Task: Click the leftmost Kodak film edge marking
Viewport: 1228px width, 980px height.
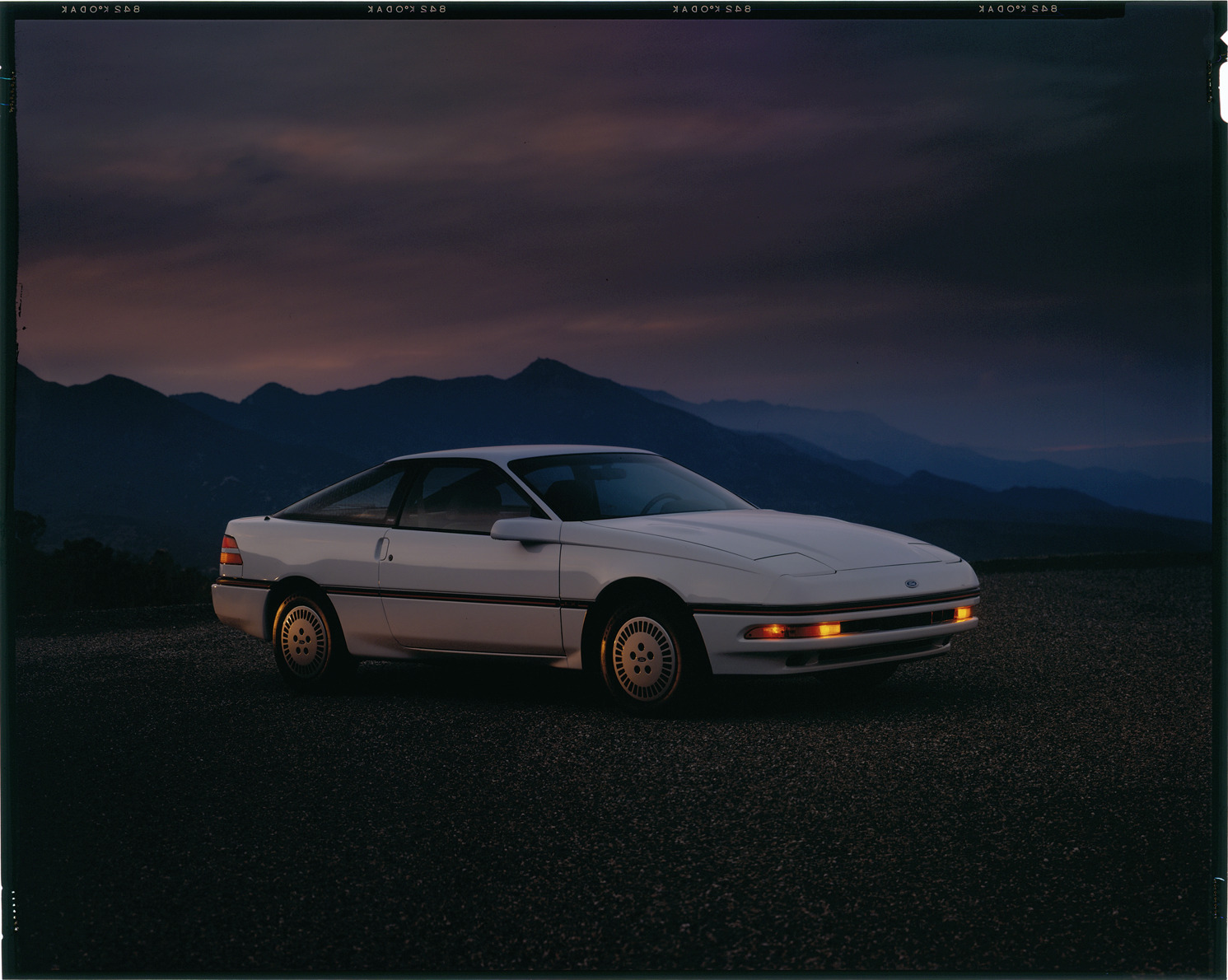Action: pos(100,9)
